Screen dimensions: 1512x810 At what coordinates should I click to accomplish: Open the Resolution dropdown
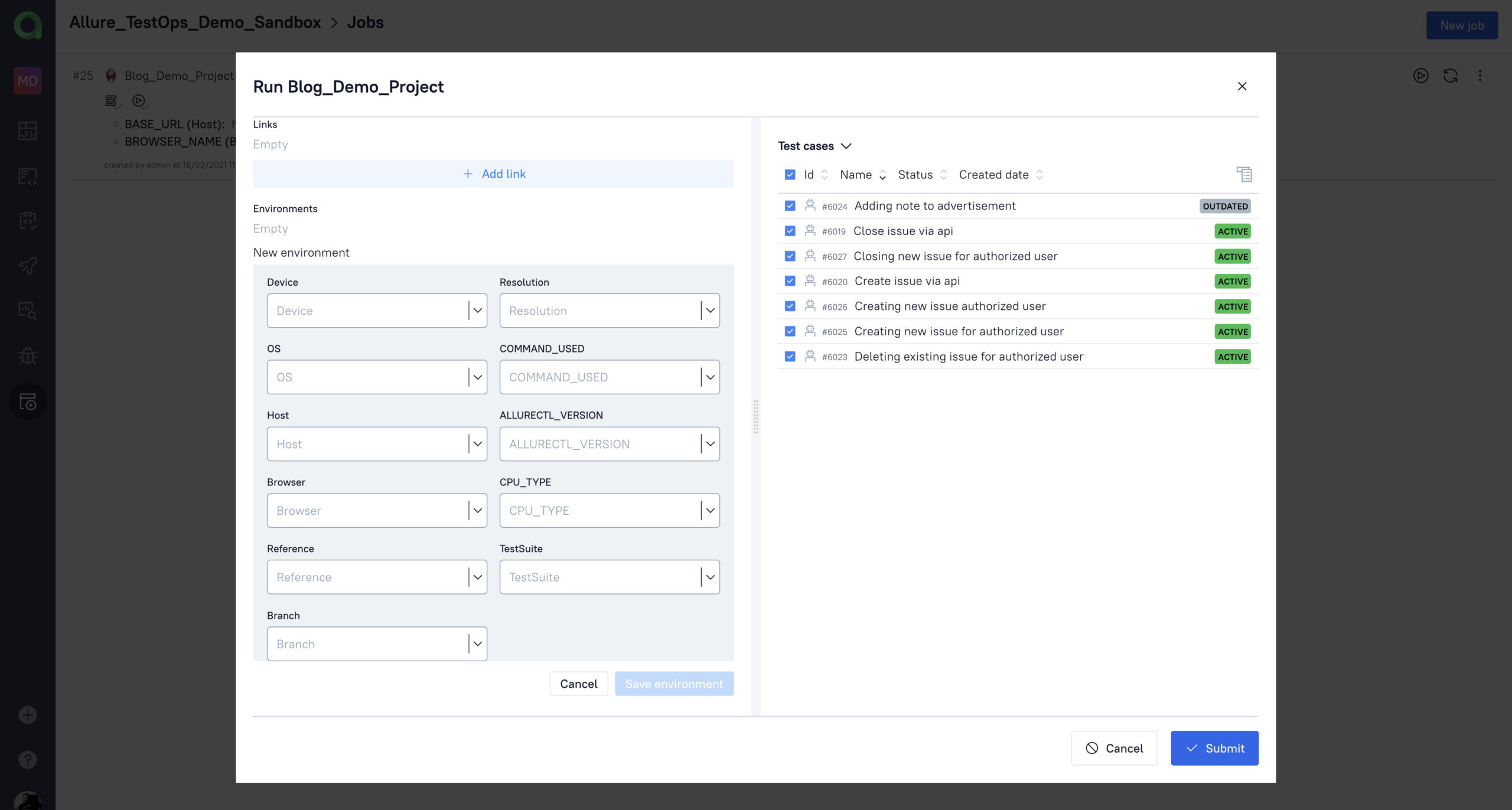coord(610,311)
